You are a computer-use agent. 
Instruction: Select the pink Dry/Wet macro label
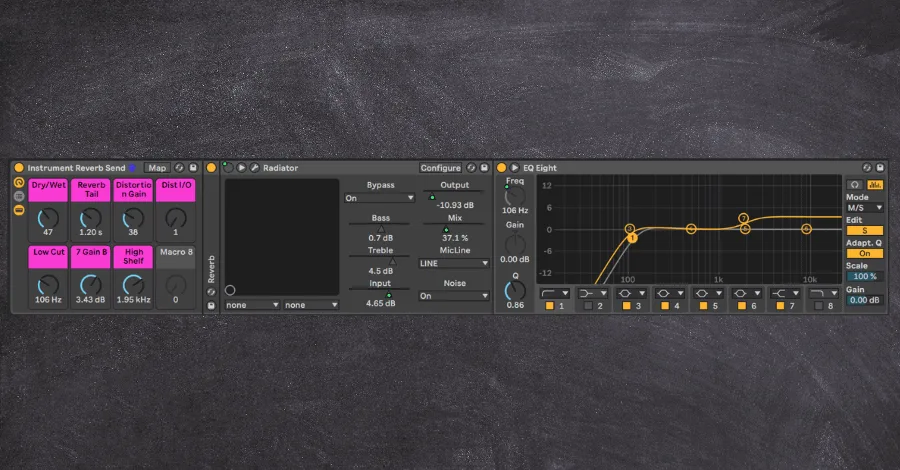point(48,190)
